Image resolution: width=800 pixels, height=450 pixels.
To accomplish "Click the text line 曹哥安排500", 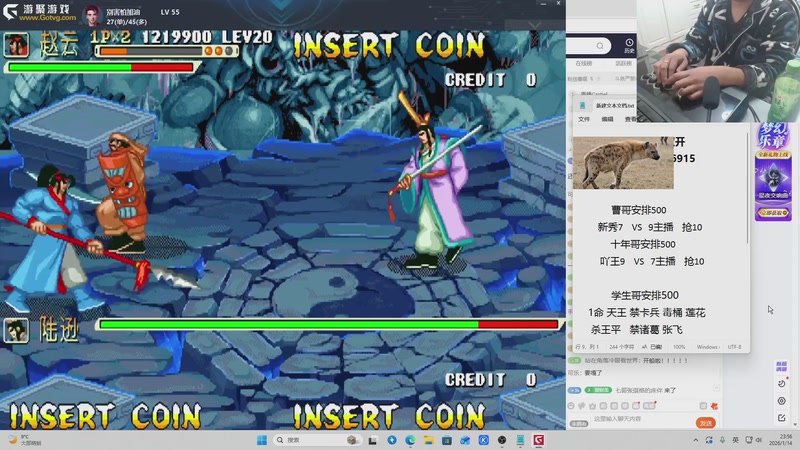I will coord(639,210).
